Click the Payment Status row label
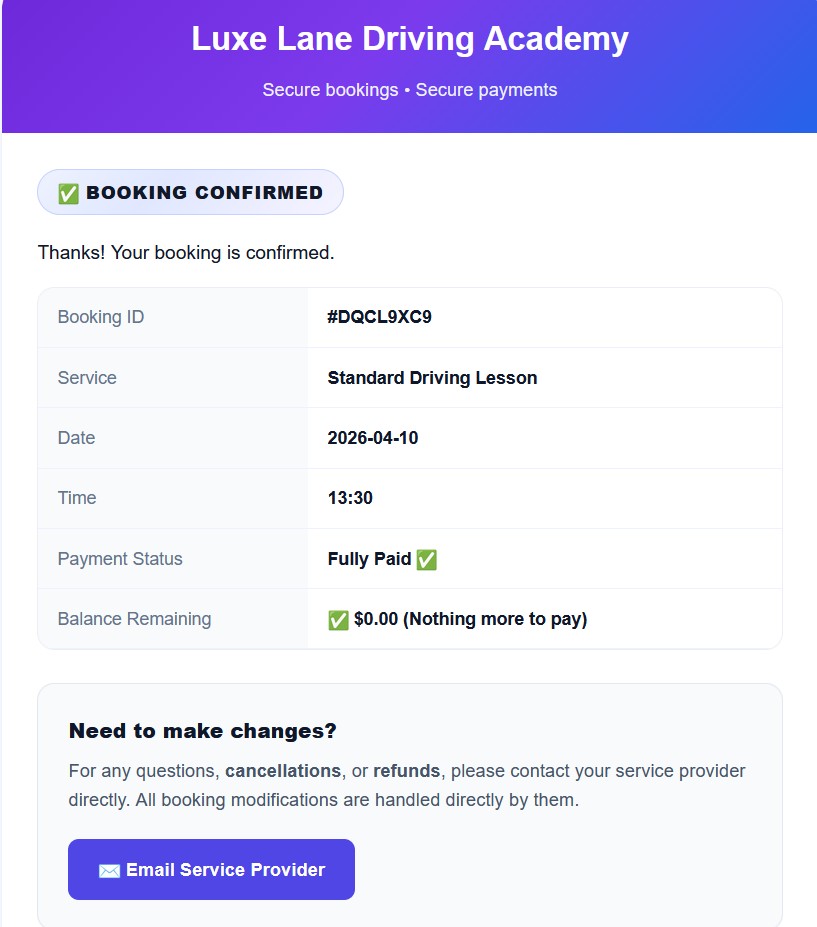This screenshot has width=817, height=927. coord(121,559)
